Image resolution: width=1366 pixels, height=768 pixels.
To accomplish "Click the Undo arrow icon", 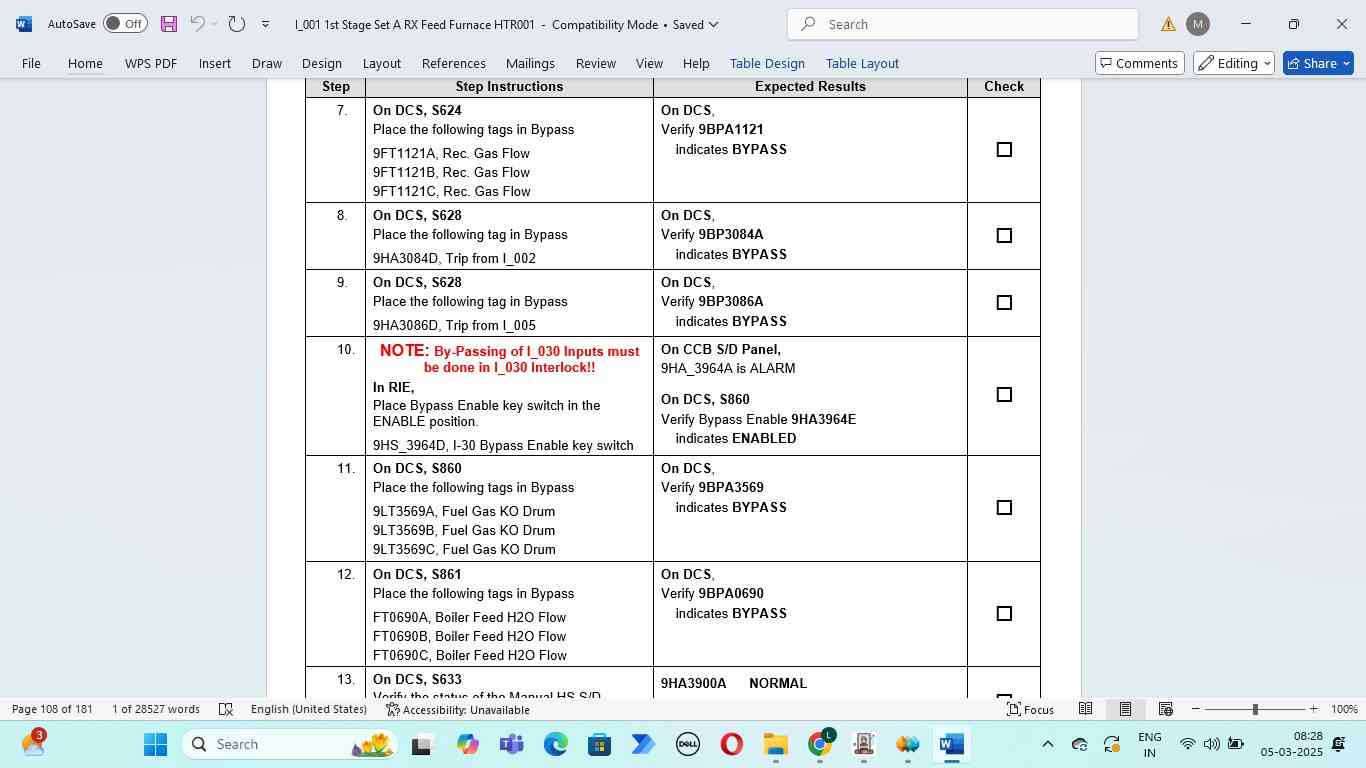I will coord(198,24).
